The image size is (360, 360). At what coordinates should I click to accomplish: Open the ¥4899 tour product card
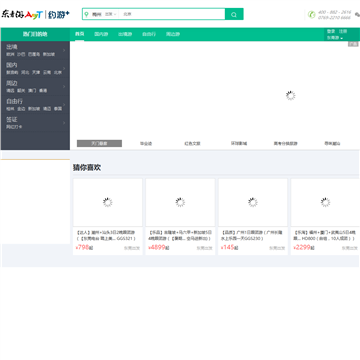pyautogui.click(x=180, y=217)
